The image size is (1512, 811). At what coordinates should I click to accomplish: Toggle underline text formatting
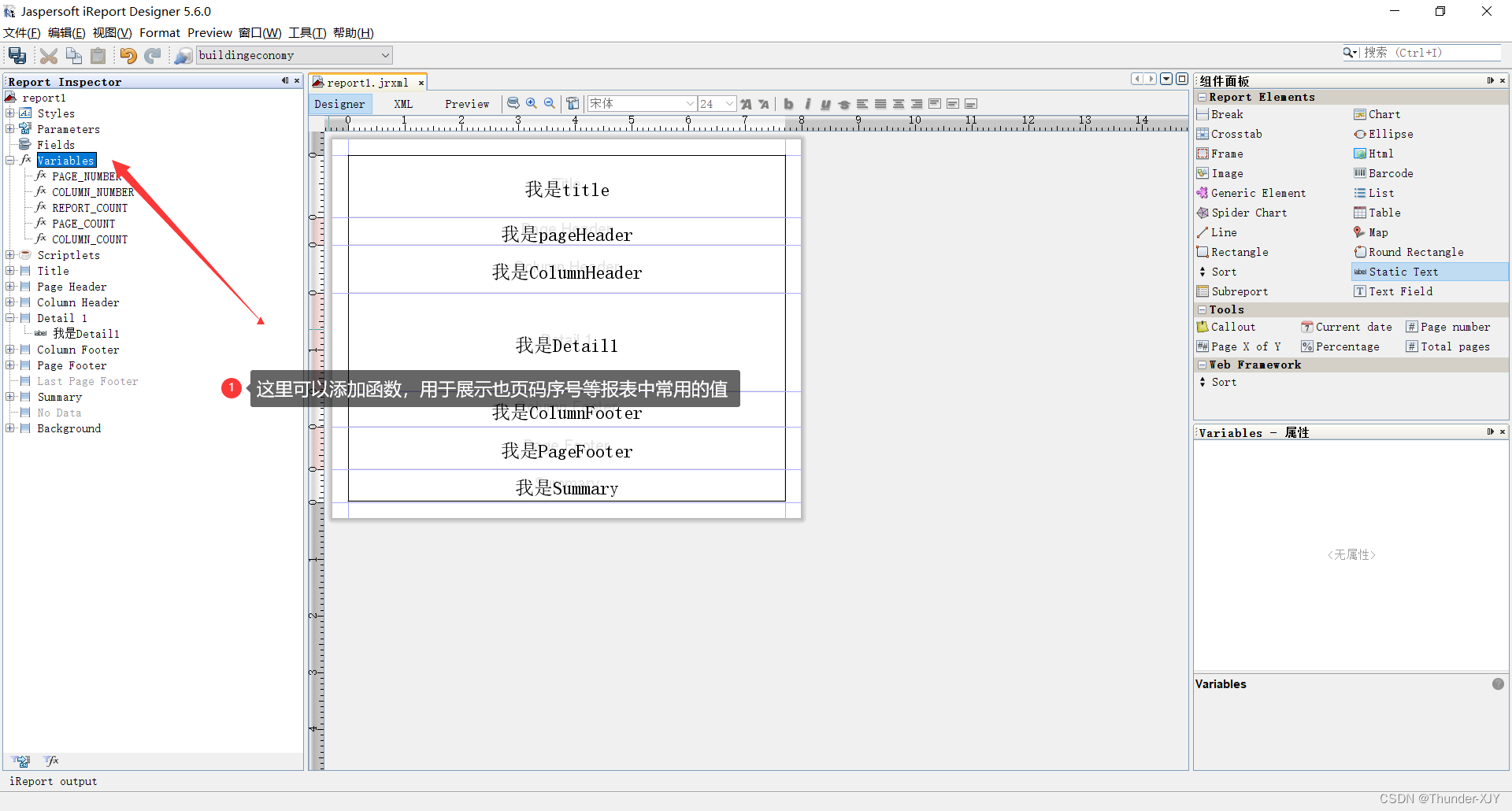(x=825, y=103)
